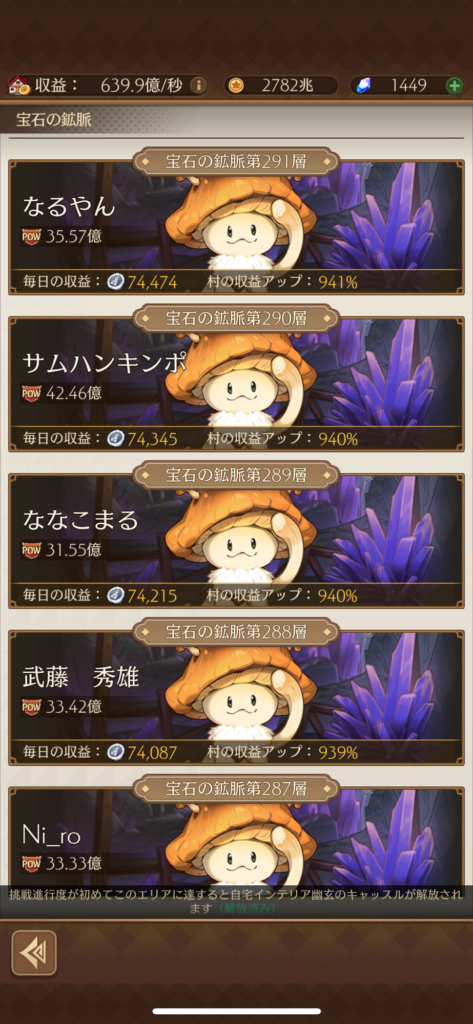Image resolution: width=473 pixels, height=1024 pixels.
Task: Select the 宝石の鉱脈第291層 banner
Action: [236, 161]
